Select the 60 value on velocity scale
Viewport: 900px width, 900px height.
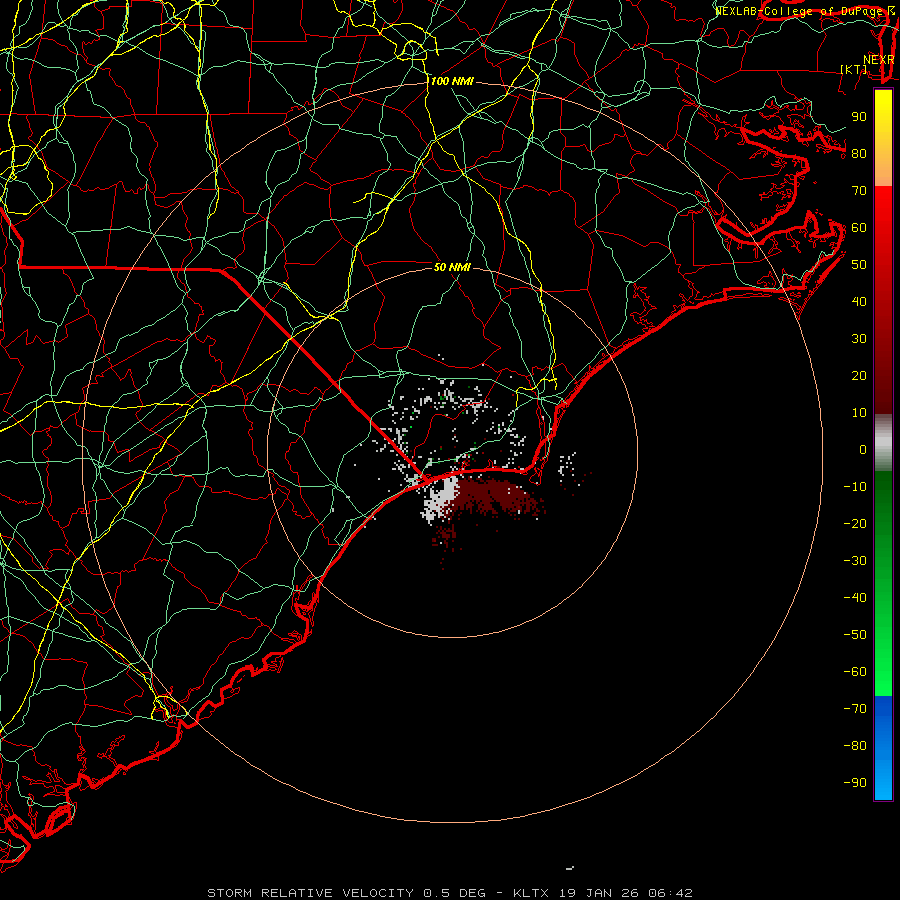859,228
